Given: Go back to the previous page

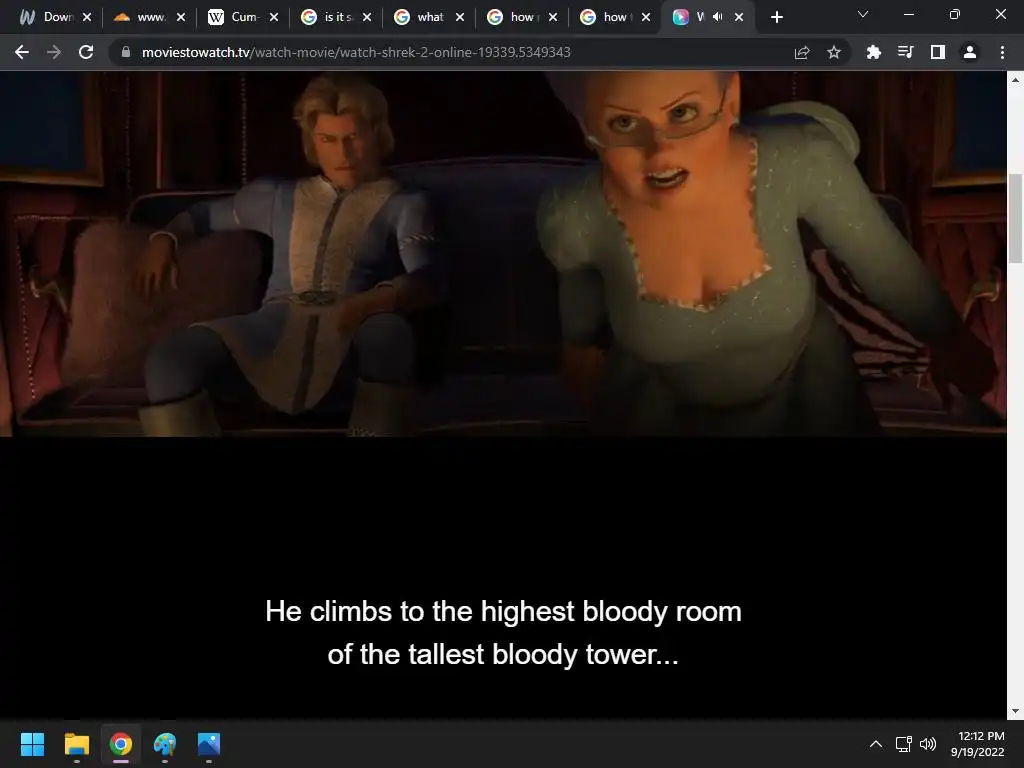Looking at the screenshot, I should point(22,52).
